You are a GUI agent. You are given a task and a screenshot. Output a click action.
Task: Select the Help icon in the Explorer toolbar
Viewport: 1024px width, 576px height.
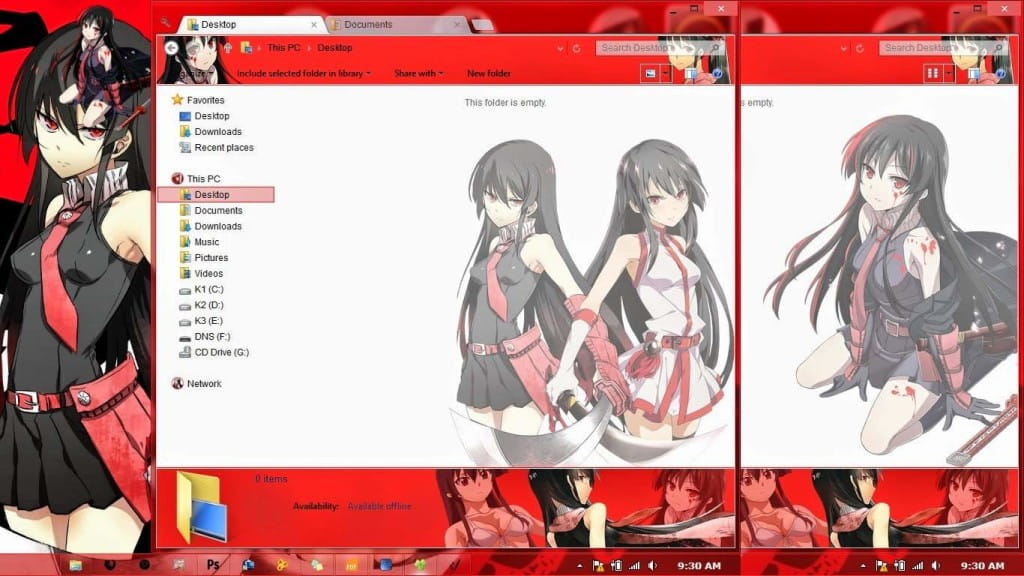pyautogui.click(x=718, y=73)
